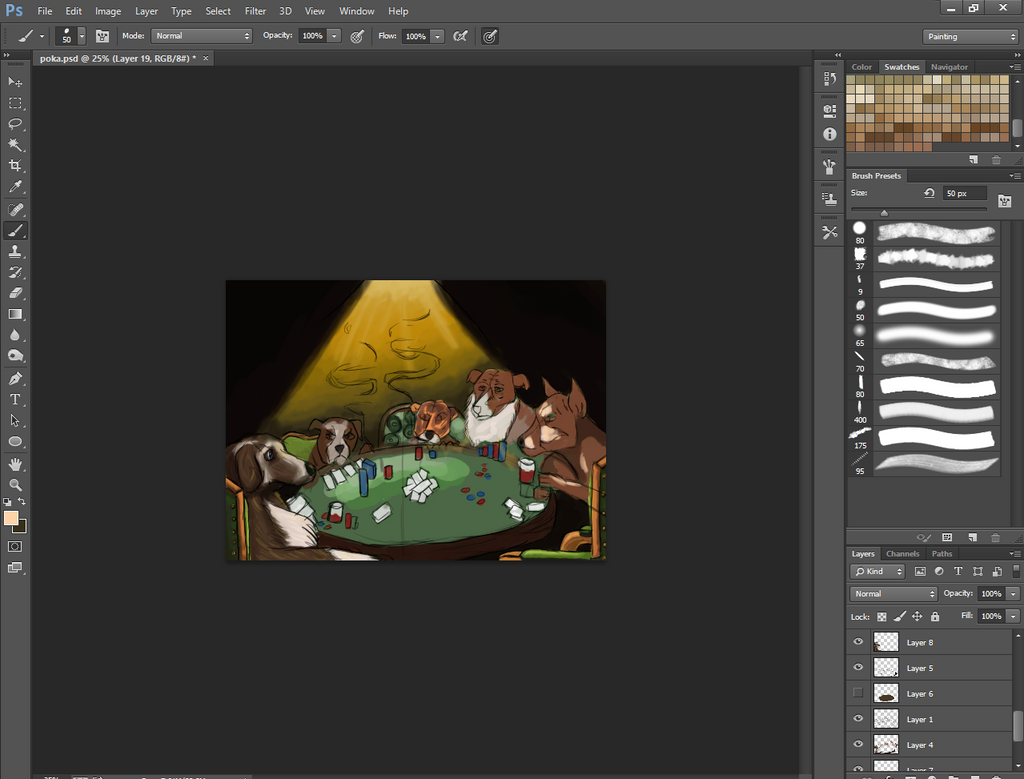Hide Layer 5 visibility
The image size is (1024, 779).
coord(858,667)
